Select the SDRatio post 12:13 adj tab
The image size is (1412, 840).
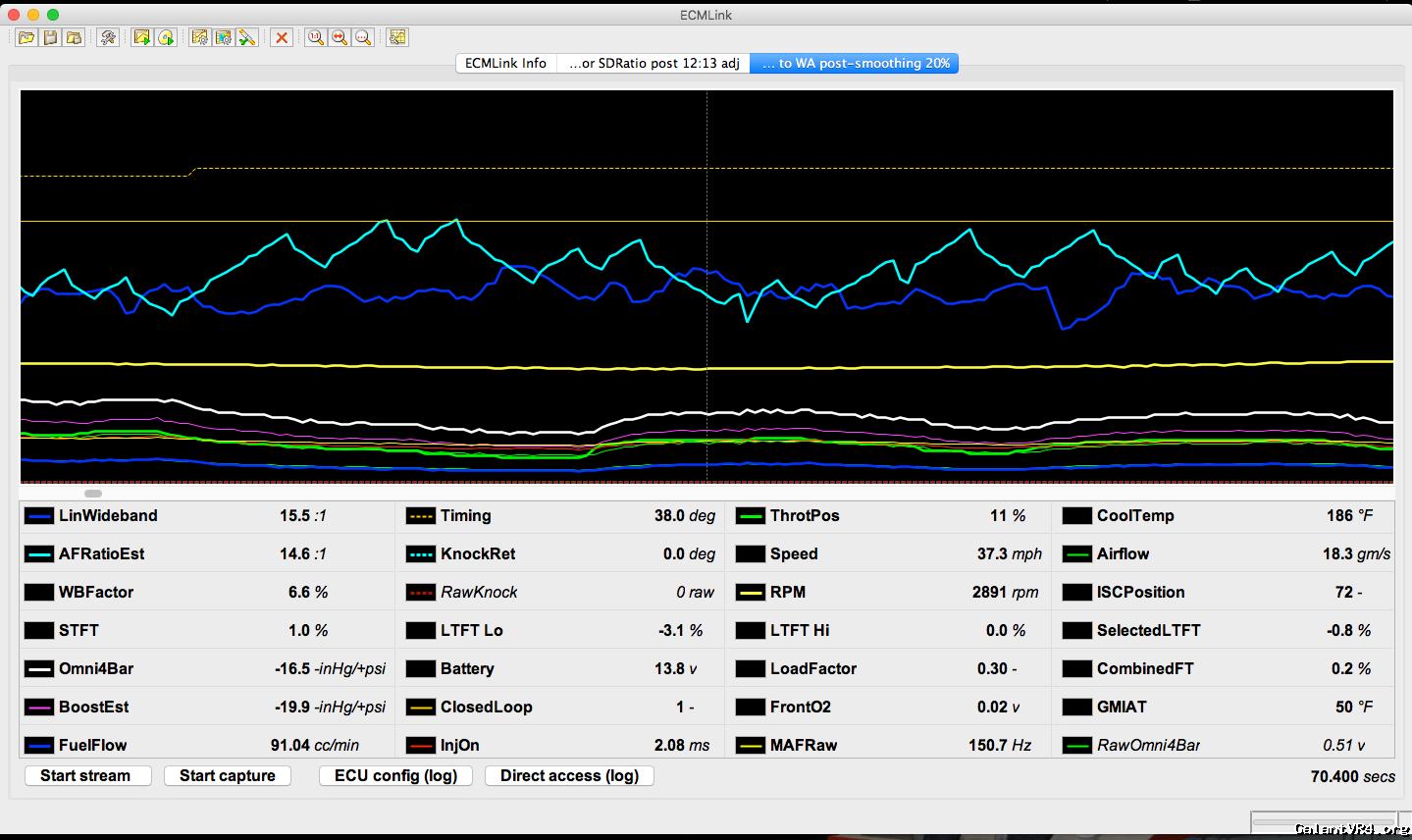click(654, 64)
